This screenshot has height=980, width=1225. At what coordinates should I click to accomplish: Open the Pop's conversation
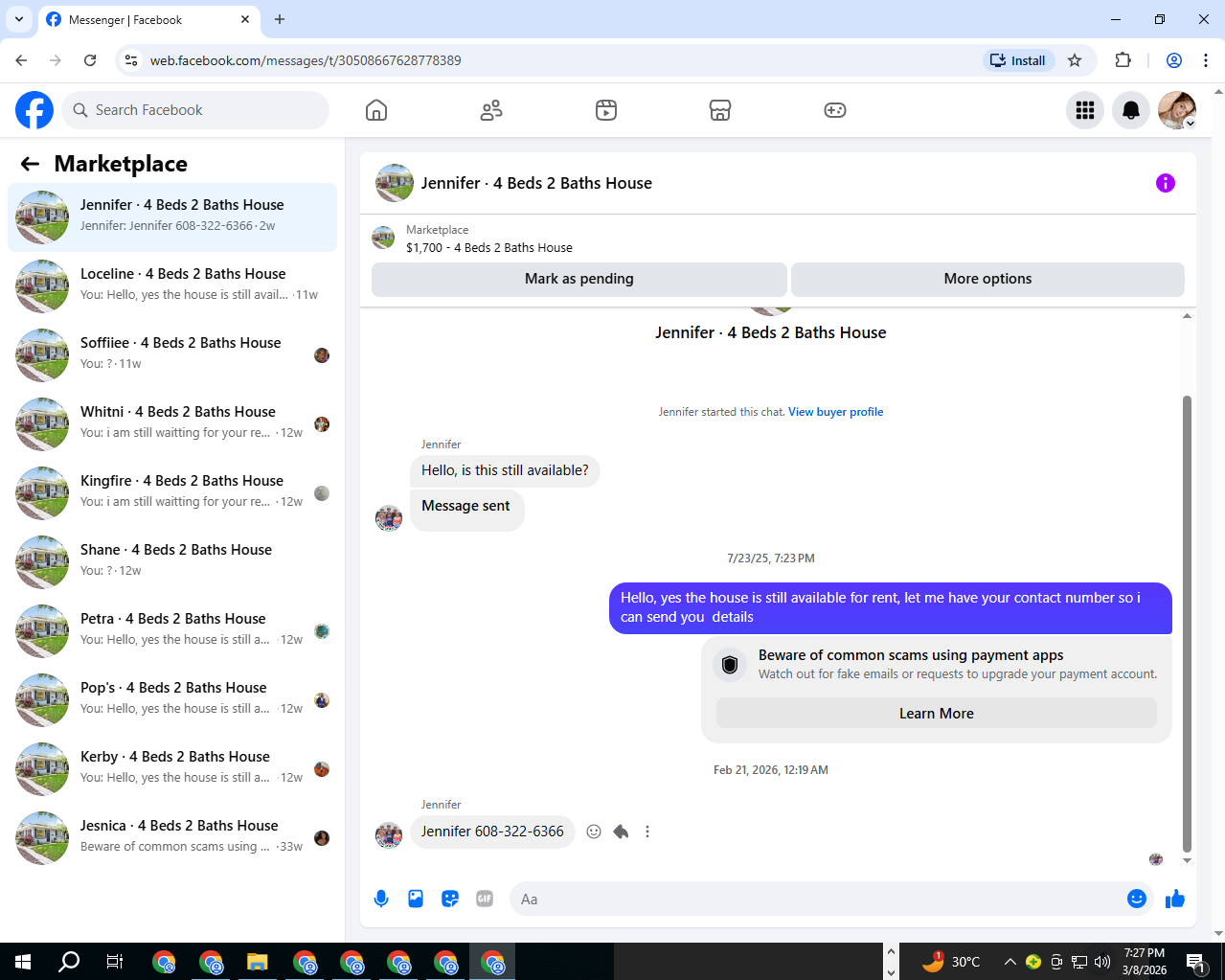point(172,700)
